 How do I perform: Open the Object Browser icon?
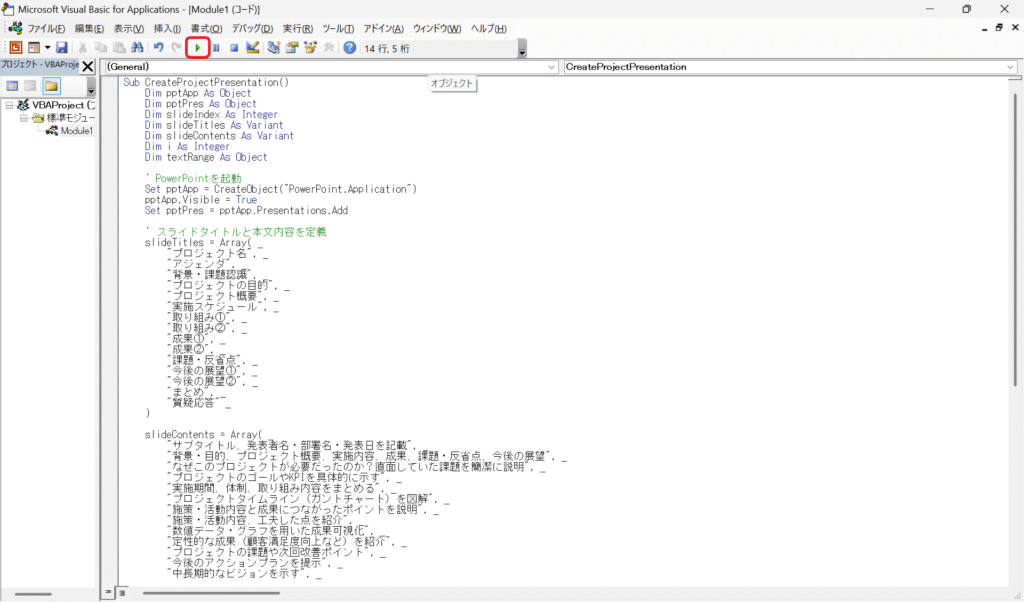pyautogui.click(x=310, y=48)
